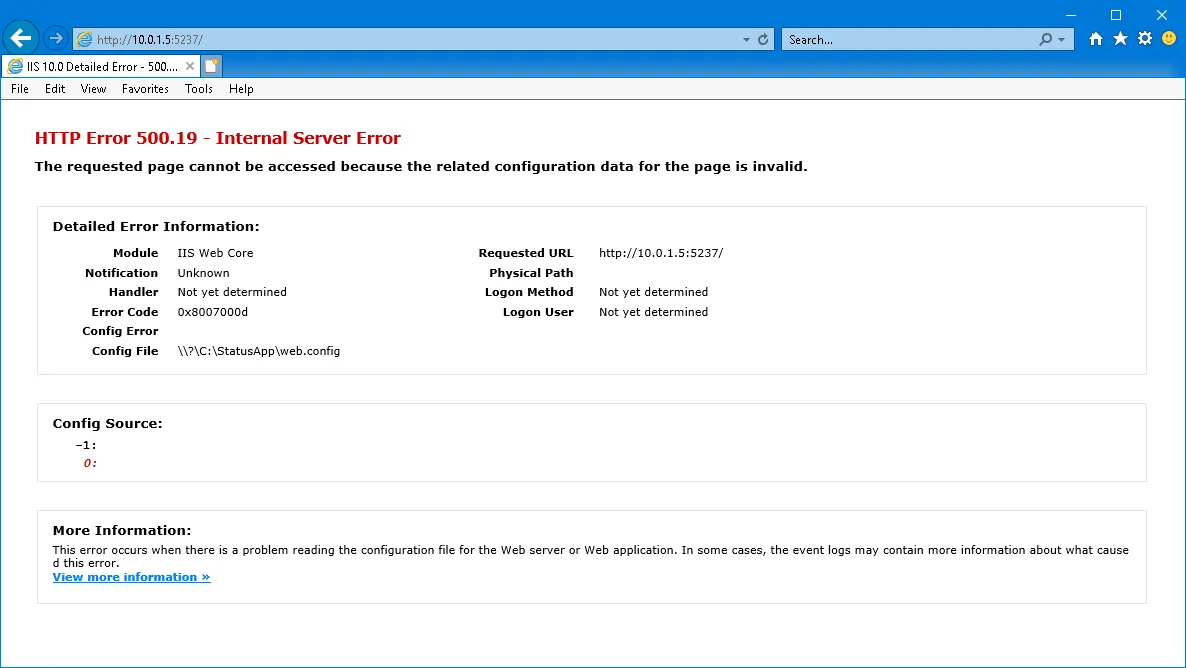Open the Home page icon
This screenshot has width=1186, height=668.
click(1095, 39)
